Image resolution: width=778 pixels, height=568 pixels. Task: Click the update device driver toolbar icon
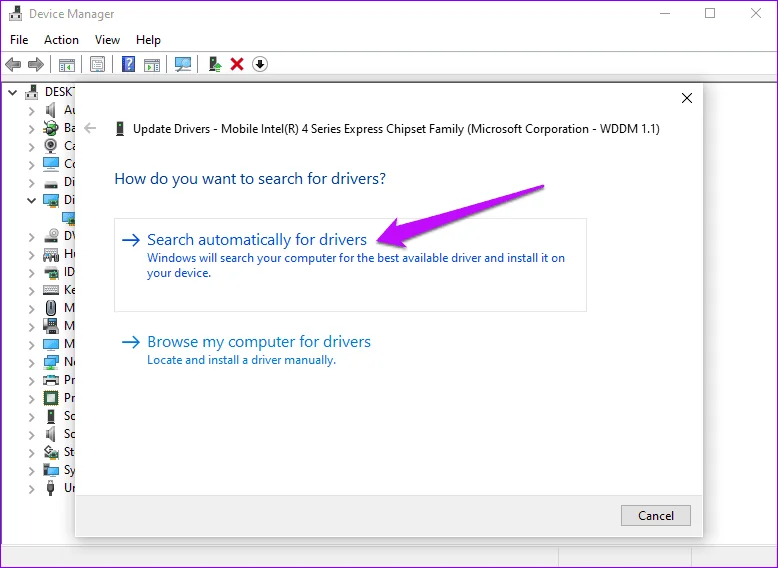coord(215,64)
